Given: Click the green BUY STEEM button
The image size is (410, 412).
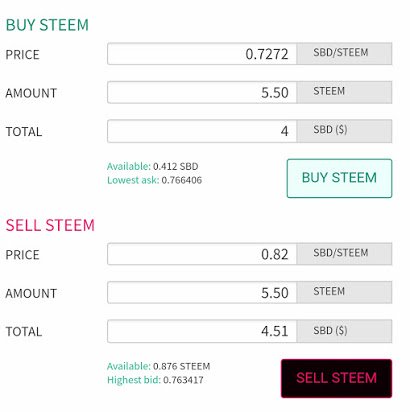Looking at the screenshot, I should (x=339, y=178).
